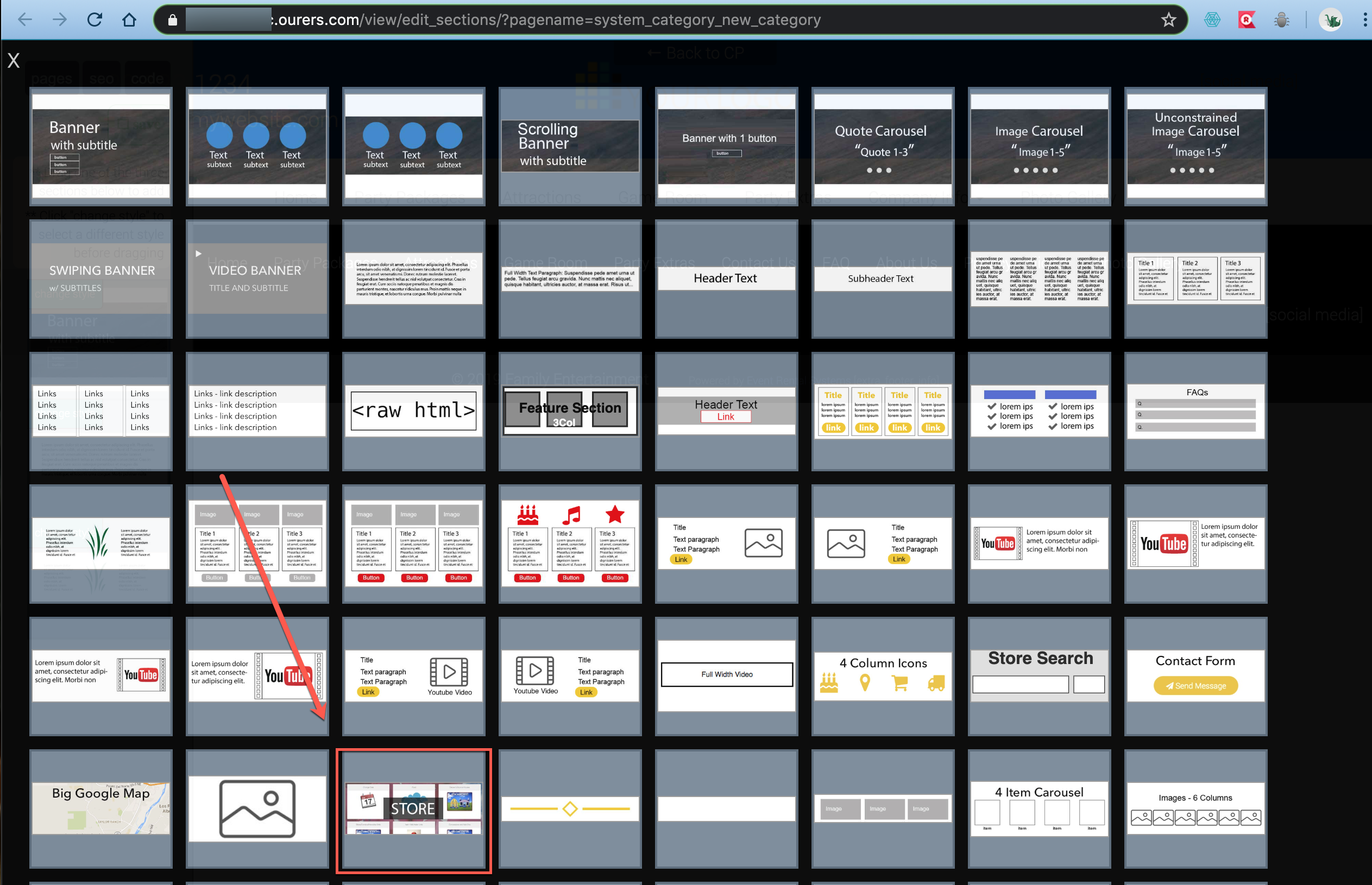Choose the yellow diamond divider section
Viewport: 1372px width, 885px height.
[x=570, y=808]
